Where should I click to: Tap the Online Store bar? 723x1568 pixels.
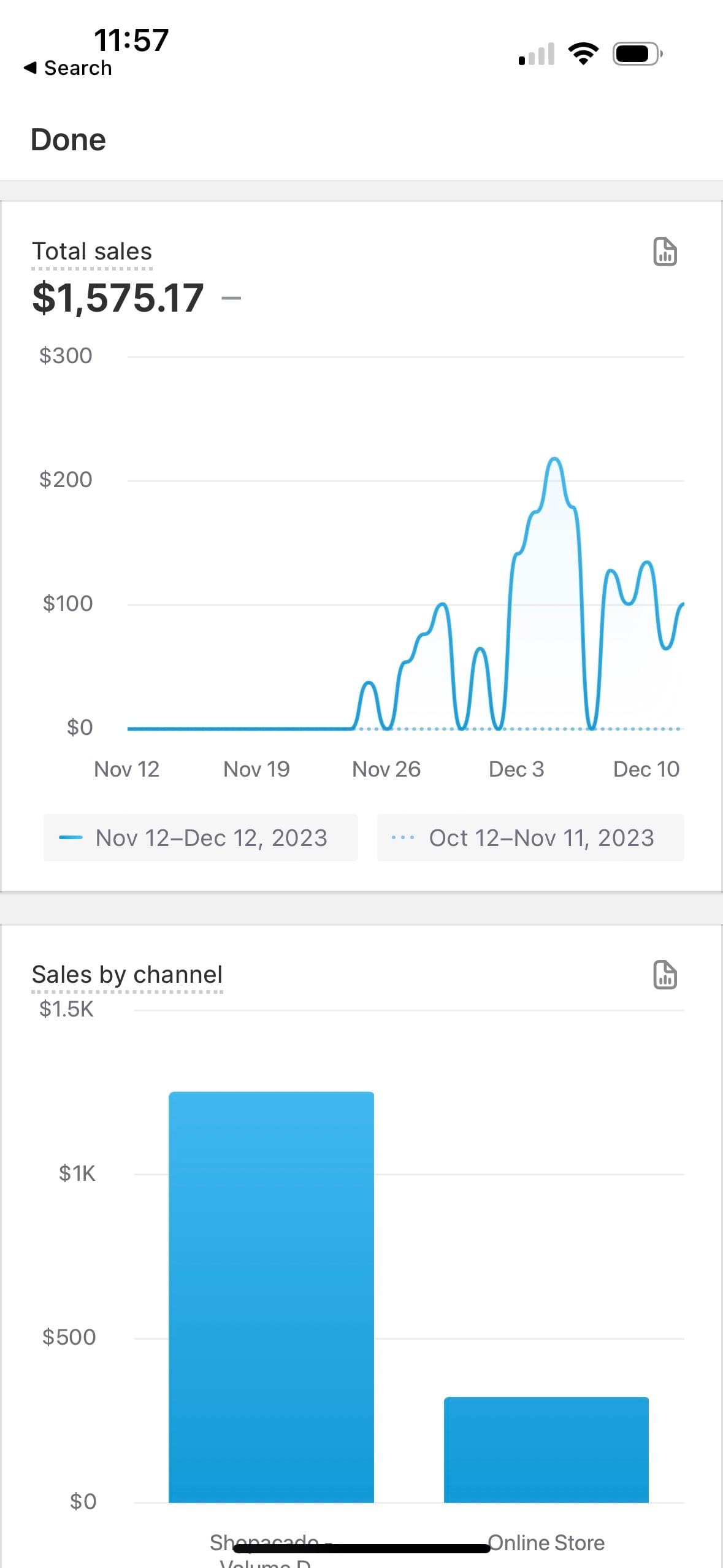pyautogui.click(x=546, y=1450)
